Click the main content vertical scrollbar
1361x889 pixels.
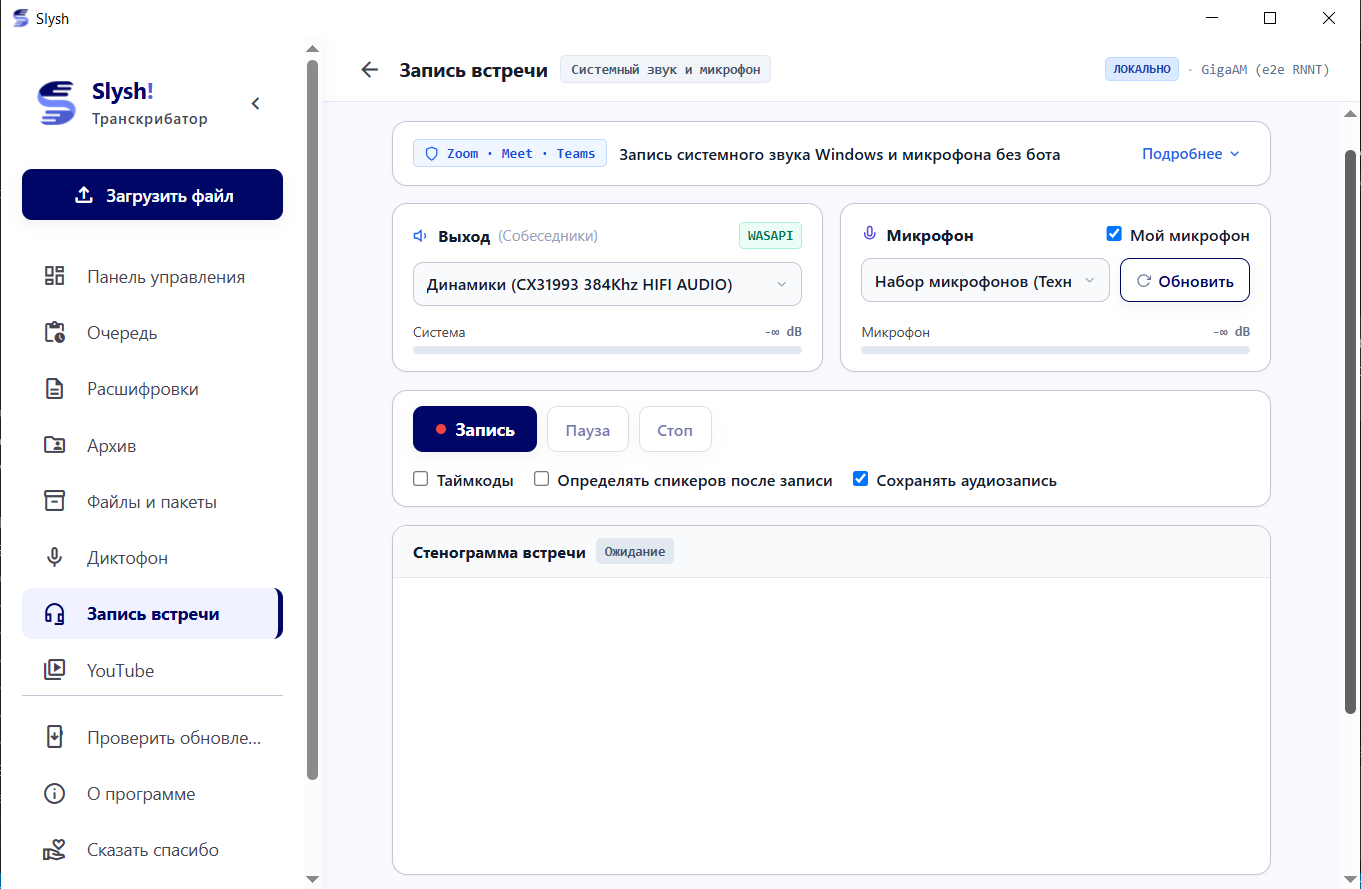(x=1350, y=431)
